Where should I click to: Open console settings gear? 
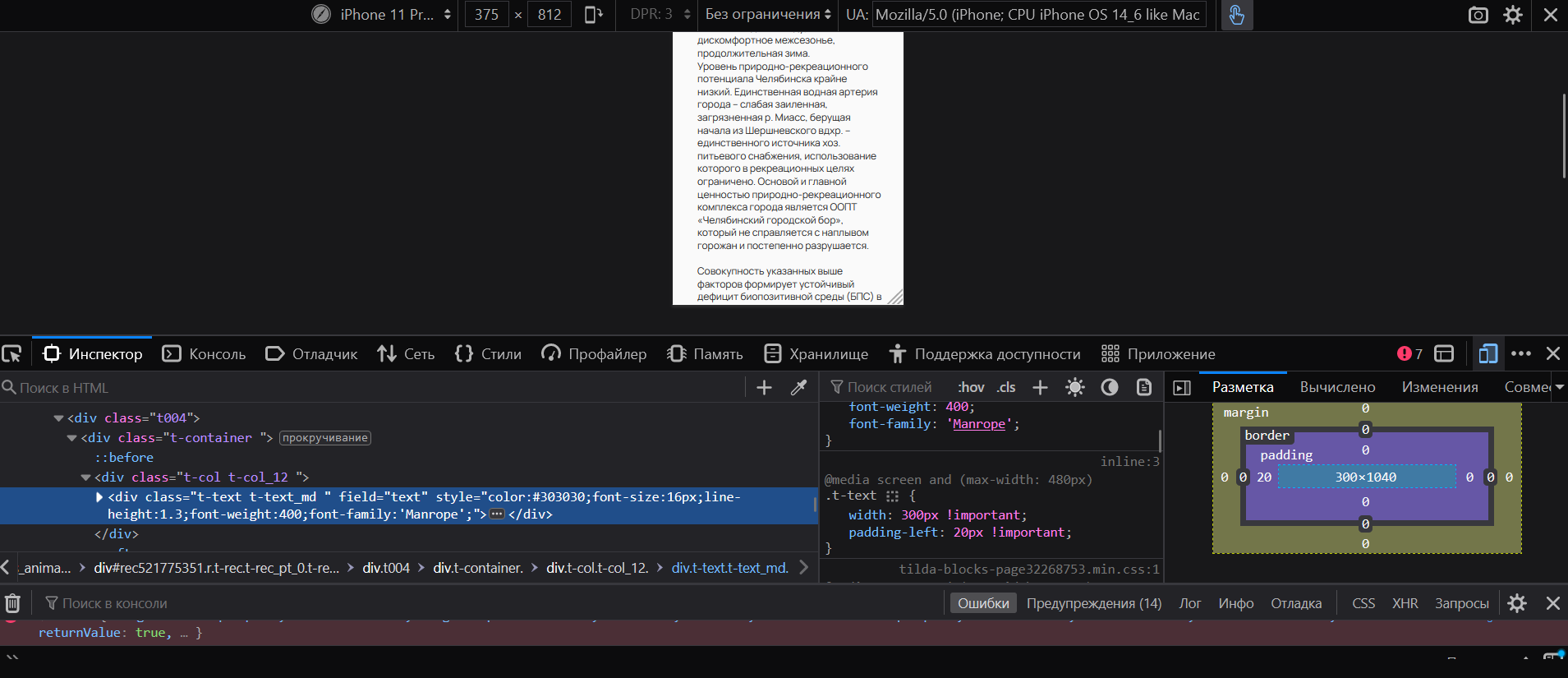click(x=1517, y=603)
